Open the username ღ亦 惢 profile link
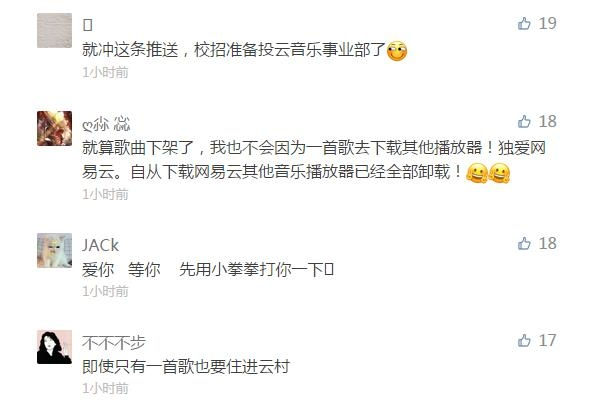This screenshot has height=415, width=593. pyautogui.click(x=106, y=124)
